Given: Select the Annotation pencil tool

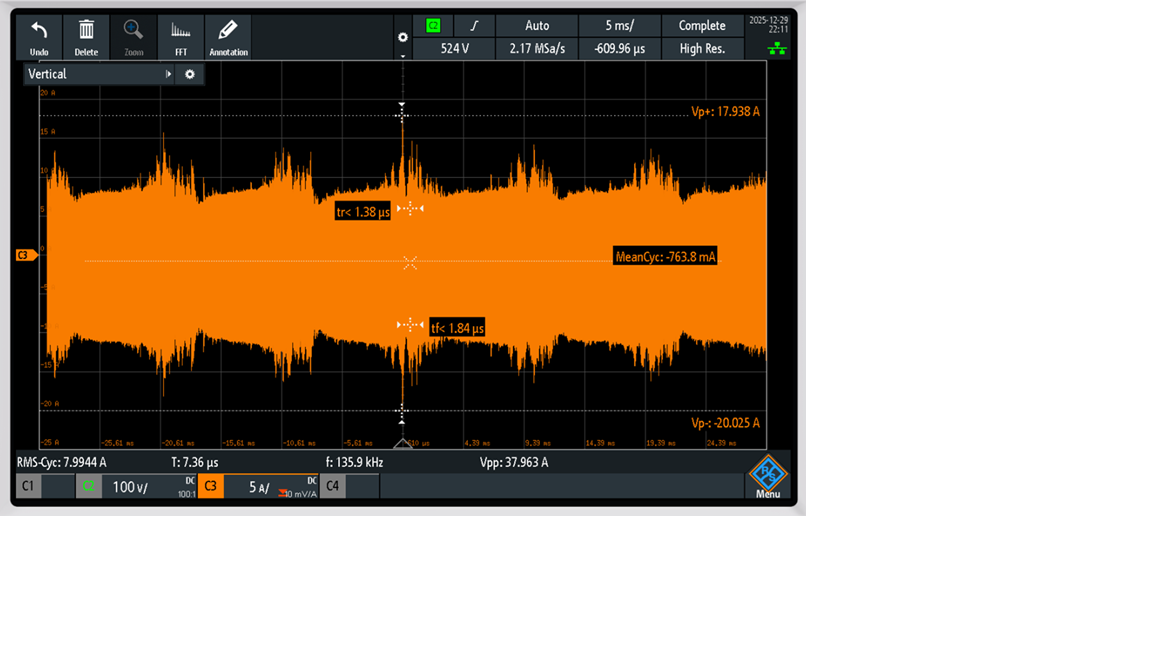Looking at the screenshot, I should pyautogui.click(x=228, y=37).
